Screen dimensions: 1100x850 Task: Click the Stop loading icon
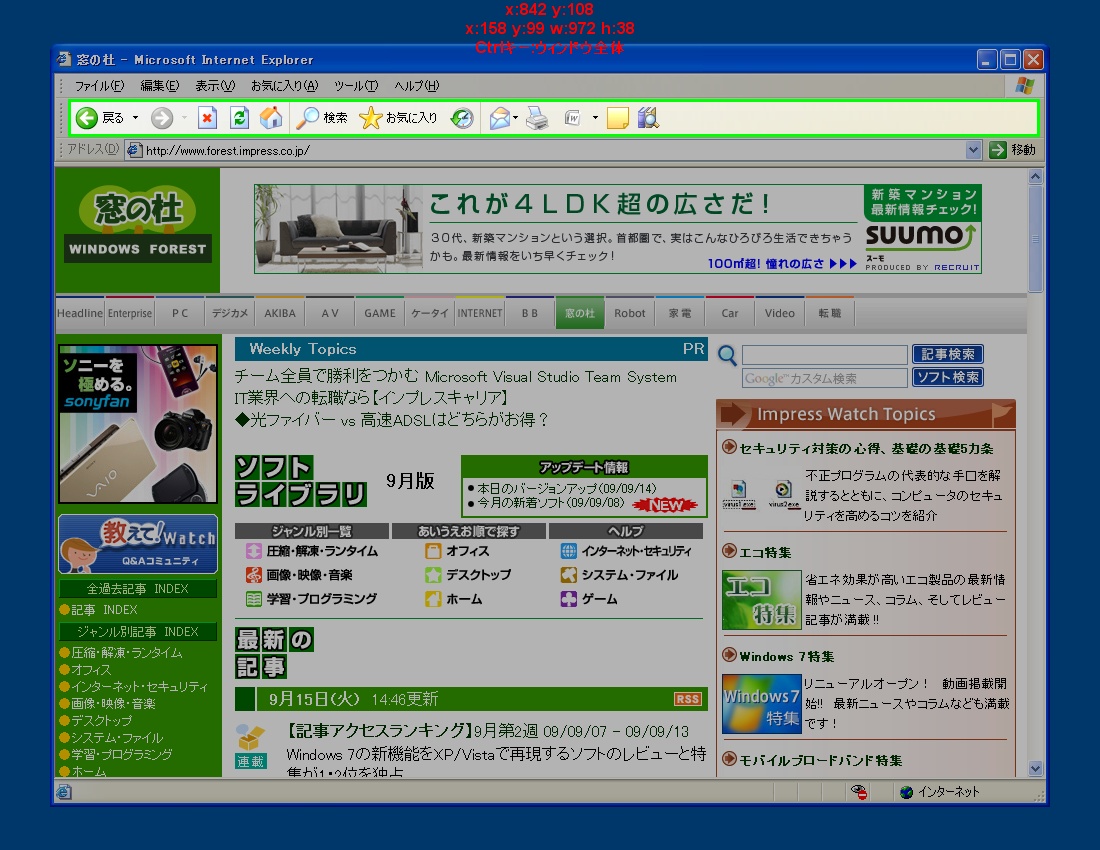coord(207,118)
